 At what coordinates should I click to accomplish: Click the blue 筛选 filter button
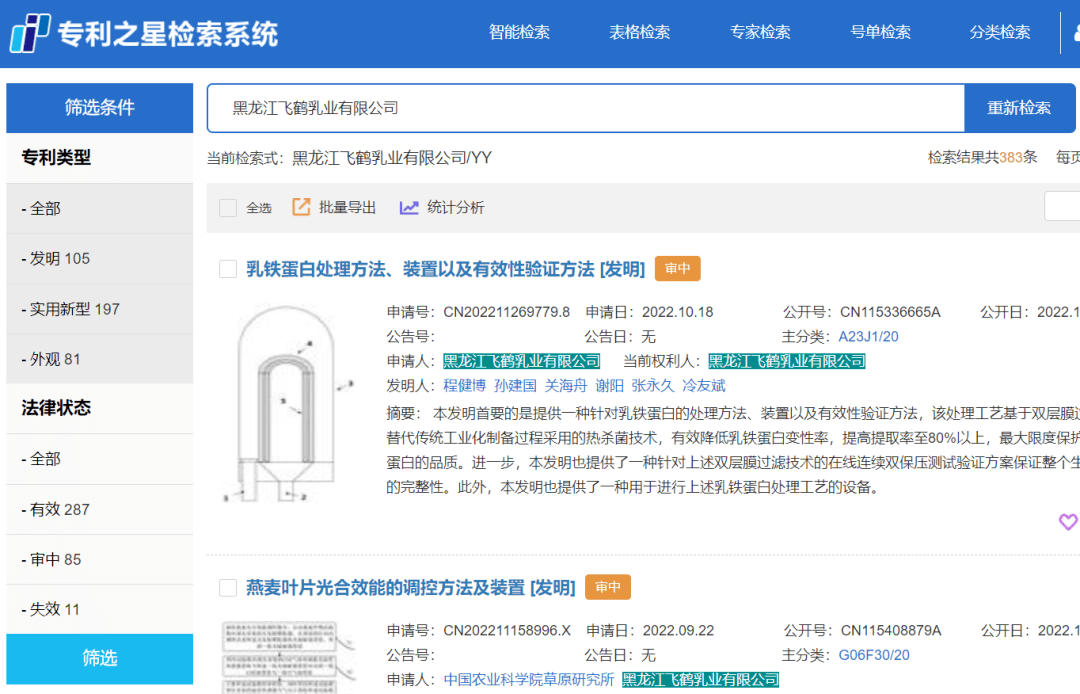pos(100,658)
